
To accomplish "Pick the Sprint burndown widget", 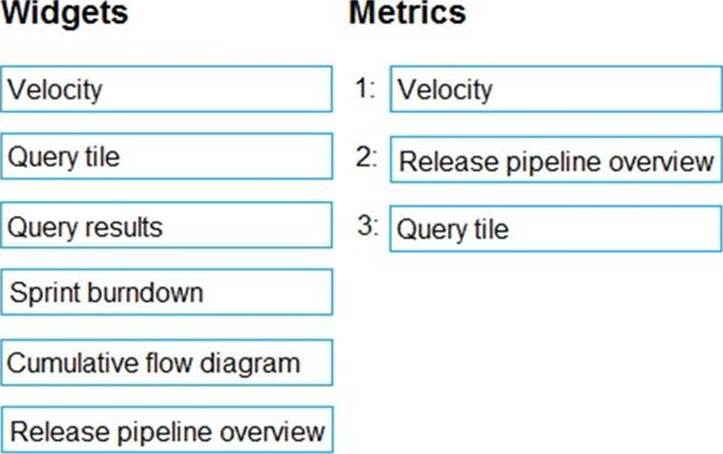I will pyautogui.click(x=166, y=293).
